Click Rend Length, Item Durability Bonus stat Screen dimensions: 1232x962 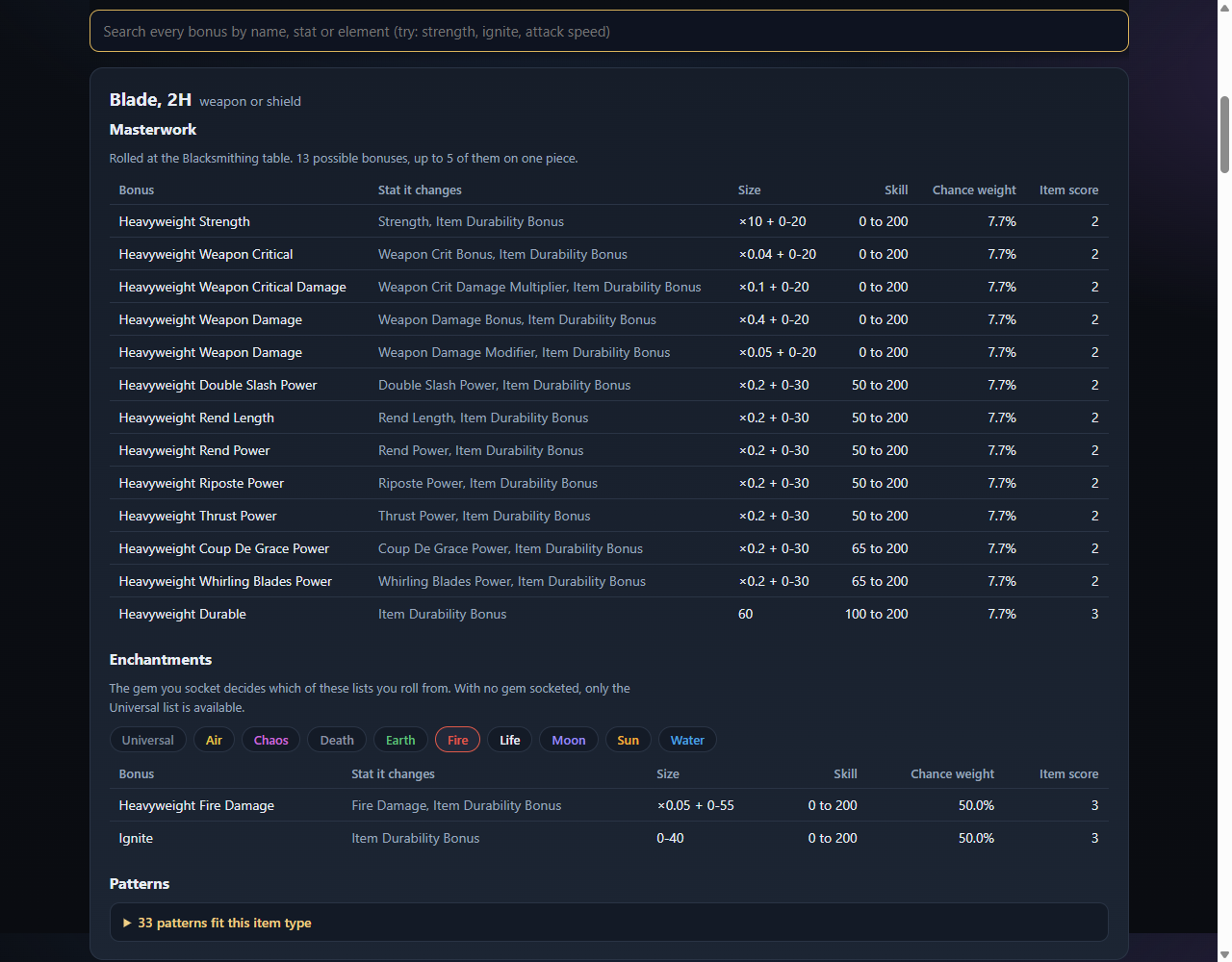coord(483,418)
